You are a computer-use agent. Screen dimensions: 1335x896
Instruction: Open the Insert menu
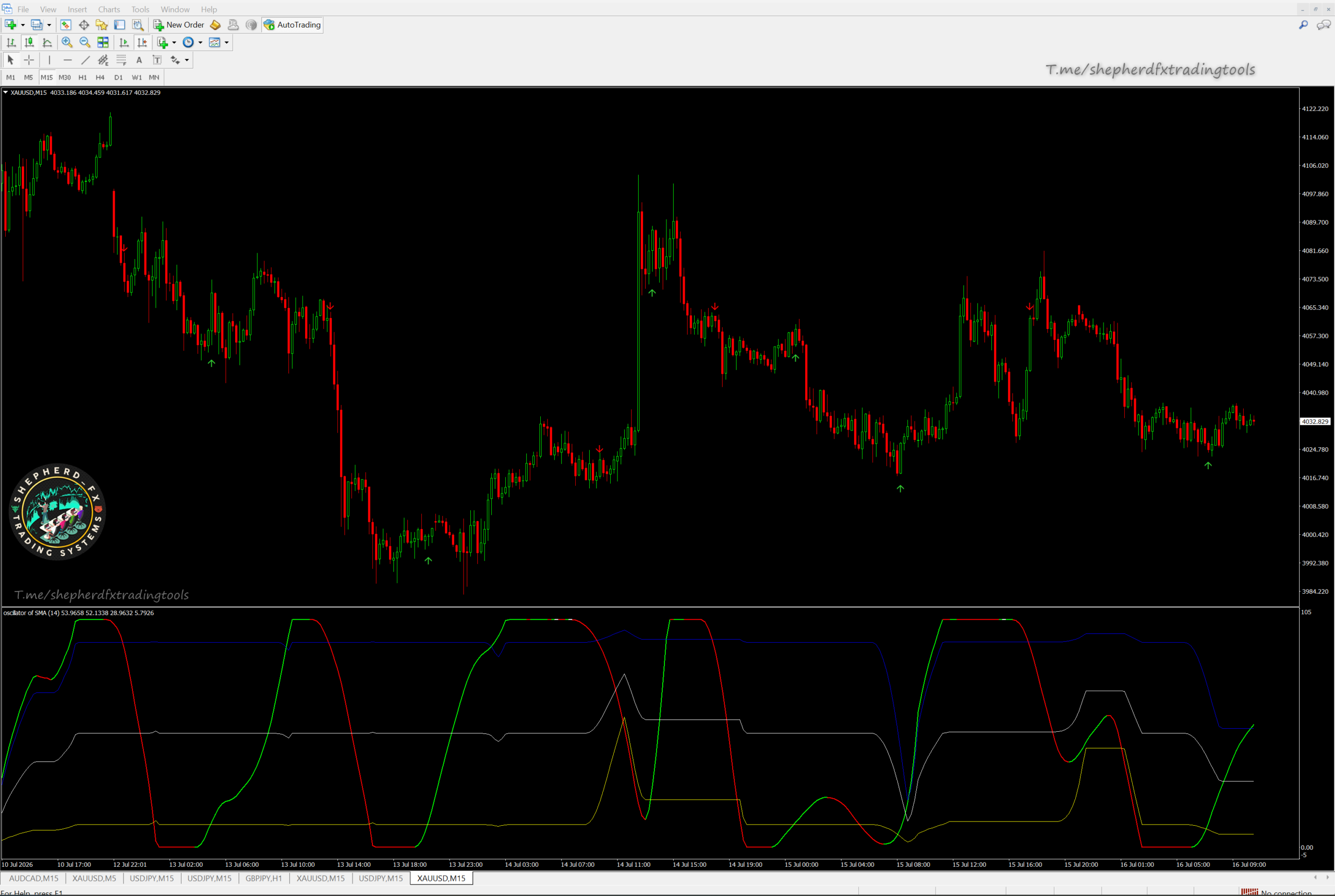point(77,9)
